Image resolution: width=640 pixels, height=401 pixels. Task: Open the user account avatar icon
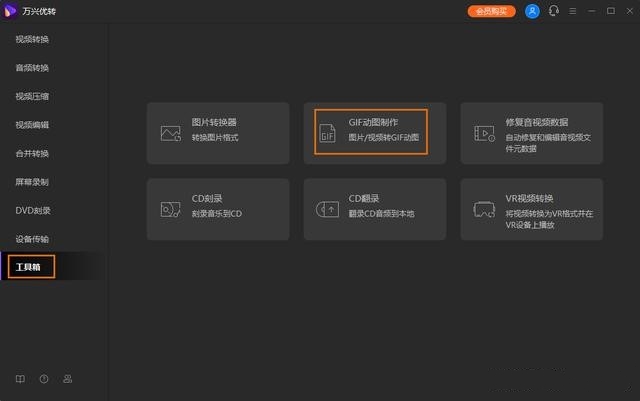(x=532, y=11)
